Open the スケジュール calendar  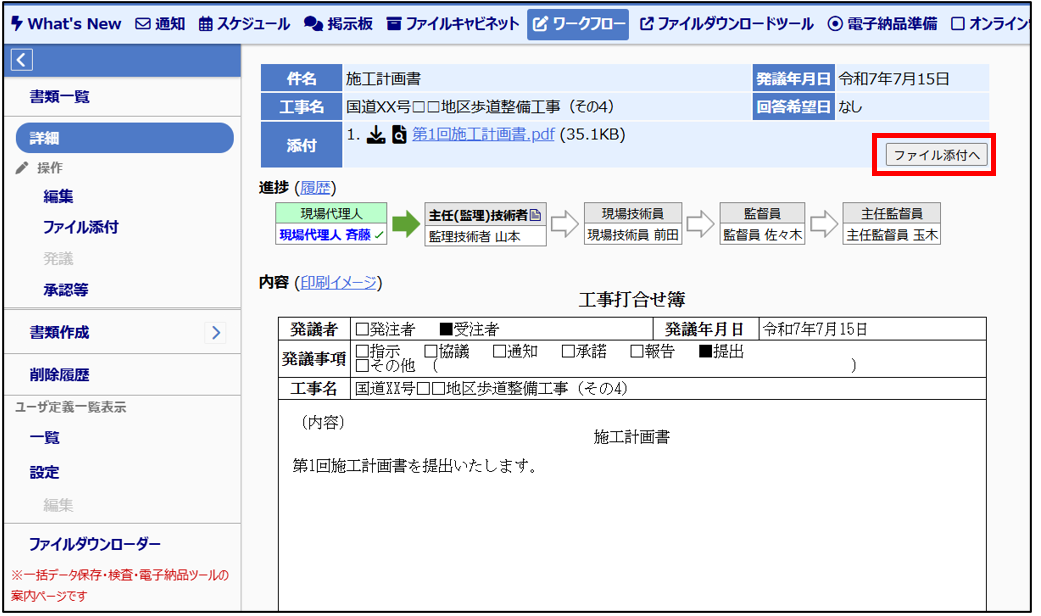click(x=245, y=23)
